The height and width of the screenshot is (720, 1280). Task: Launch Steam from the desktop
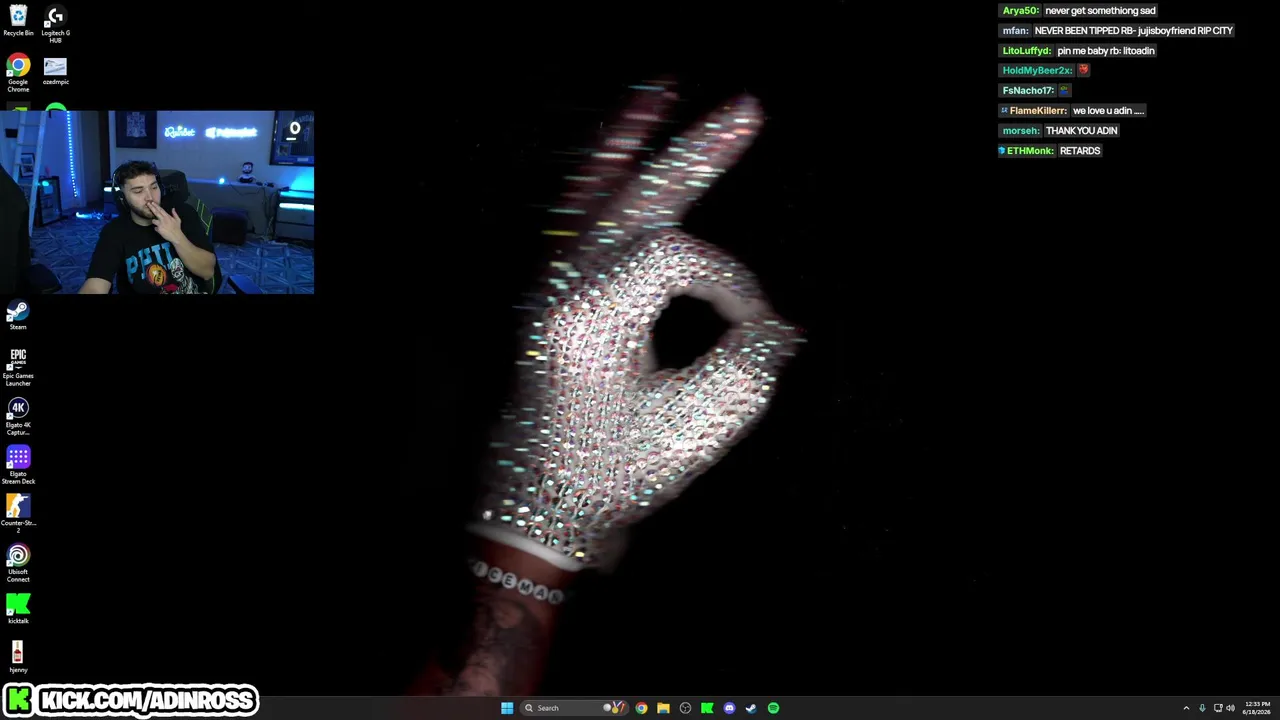[18, 316]
